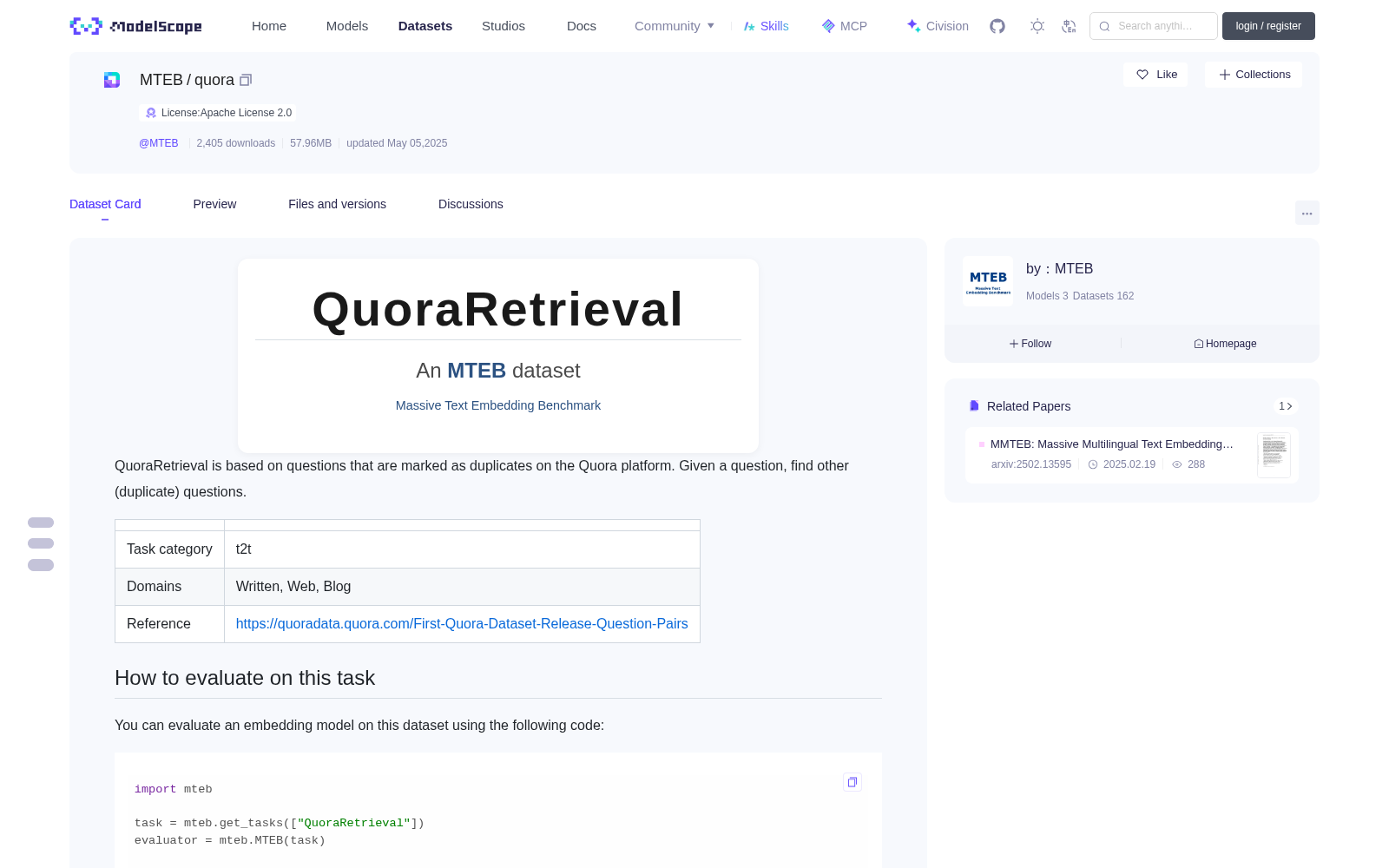Screen dimensions: 1389x868
Task: Click the arxiv:2502.13595 paper ID
Action: (1031, 464)
